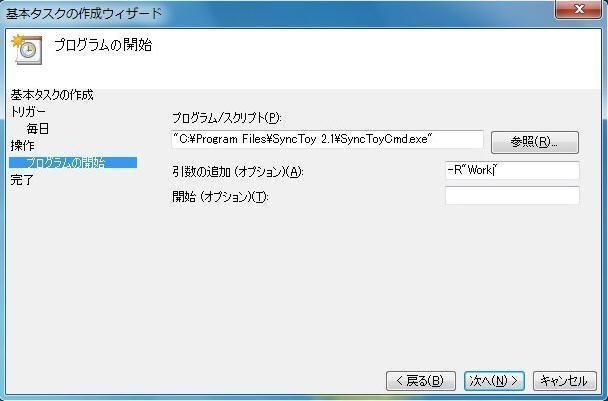Click the empty 開始 (オプション) field

pos(512,195)
